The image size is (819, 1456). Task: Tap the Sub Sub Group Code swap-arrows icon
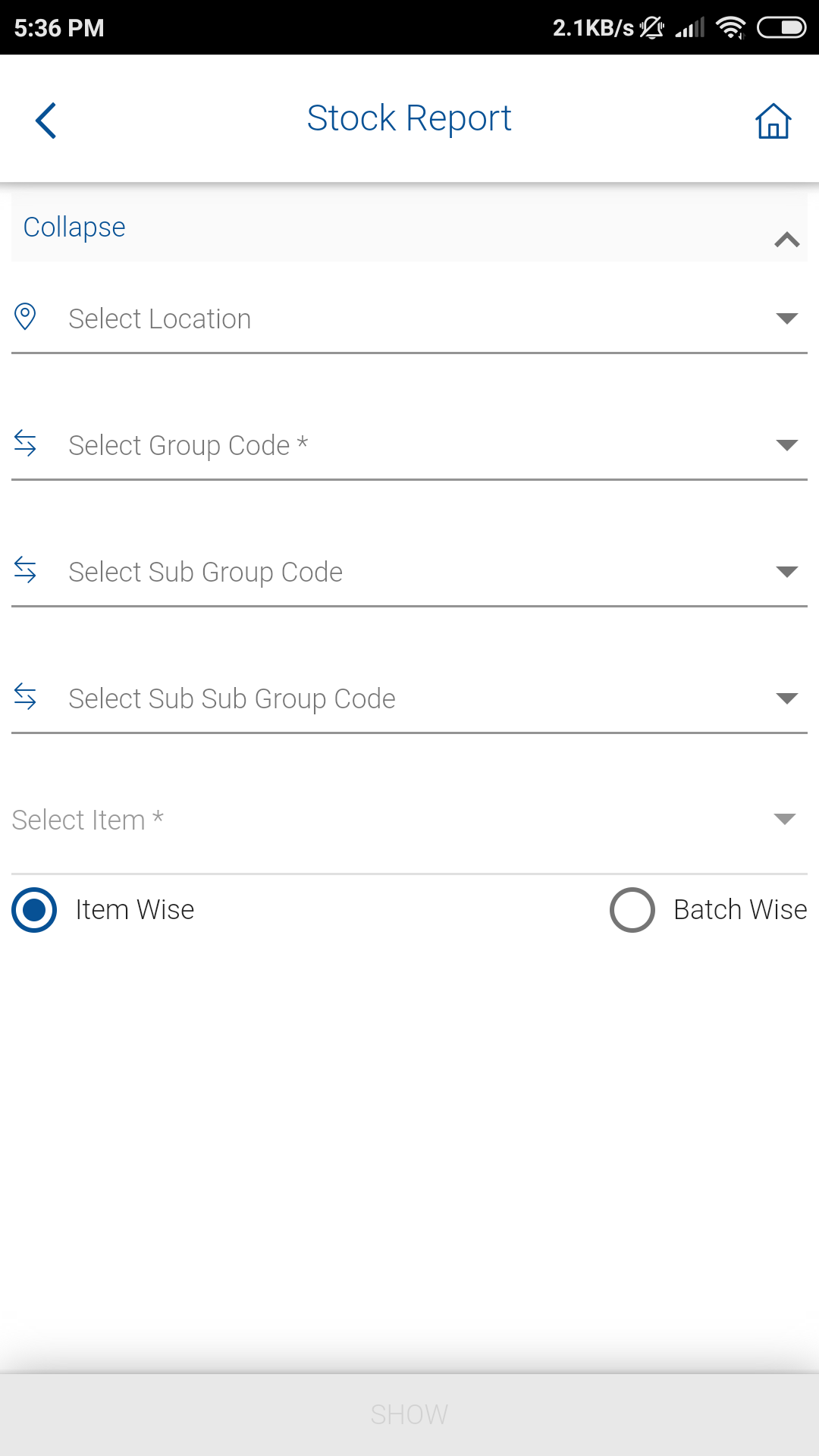tap(25, 696)
